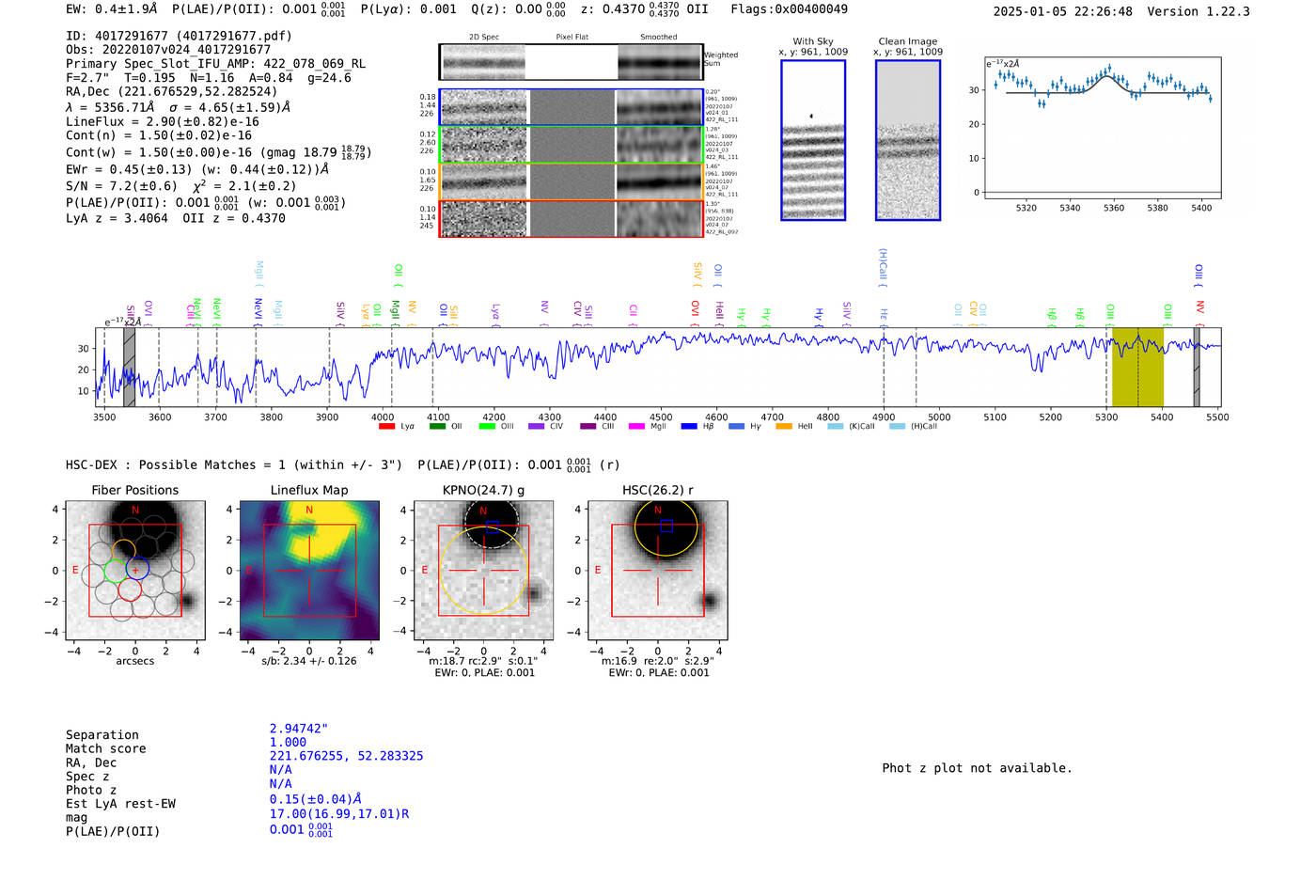Screen dimensions: 1316x896
Task: Click the Phot z plot not available message
Action: click(x=977, y=768)
